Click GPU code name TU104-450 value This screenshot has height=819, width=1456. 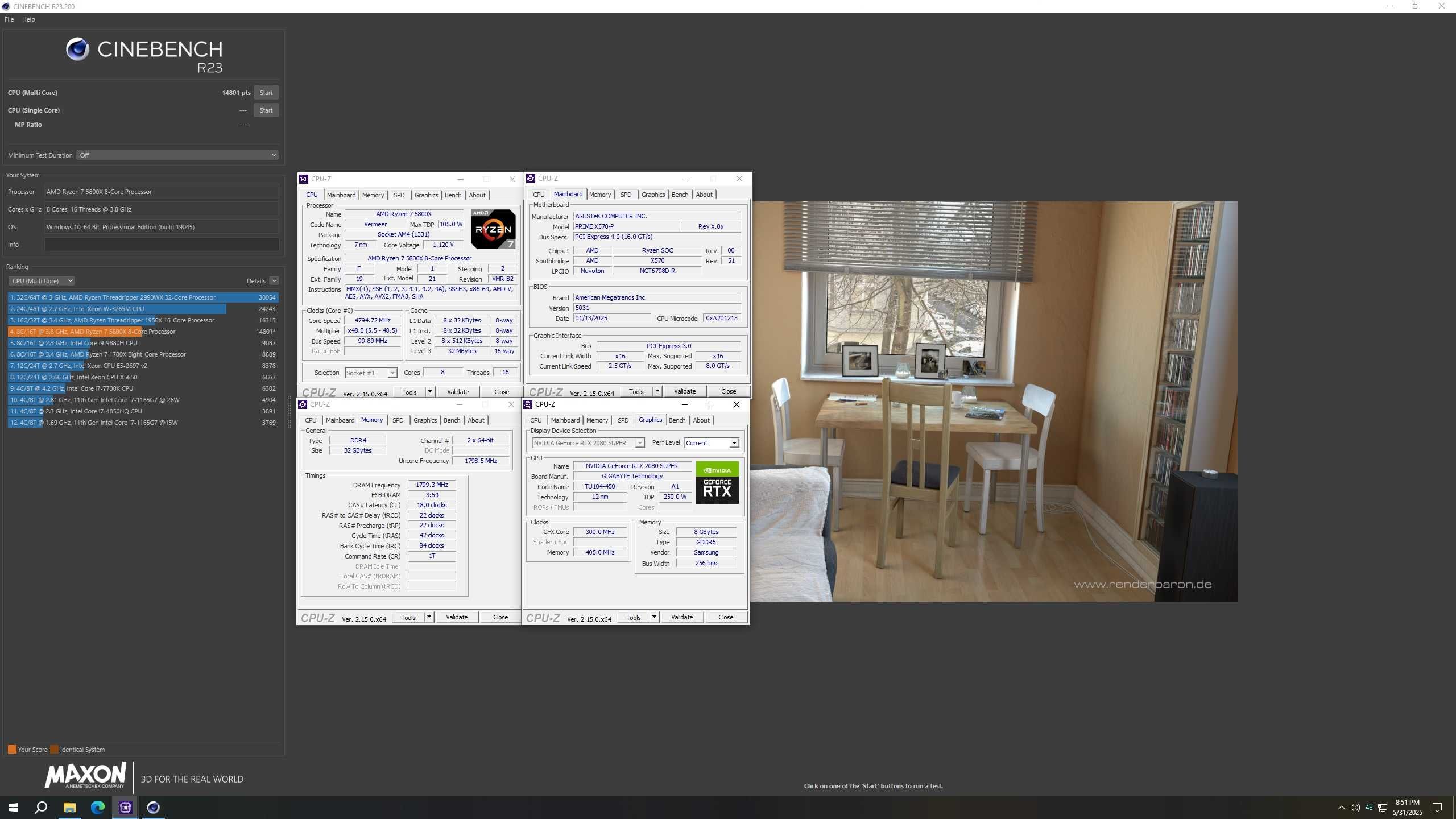[x=599, y=487]
